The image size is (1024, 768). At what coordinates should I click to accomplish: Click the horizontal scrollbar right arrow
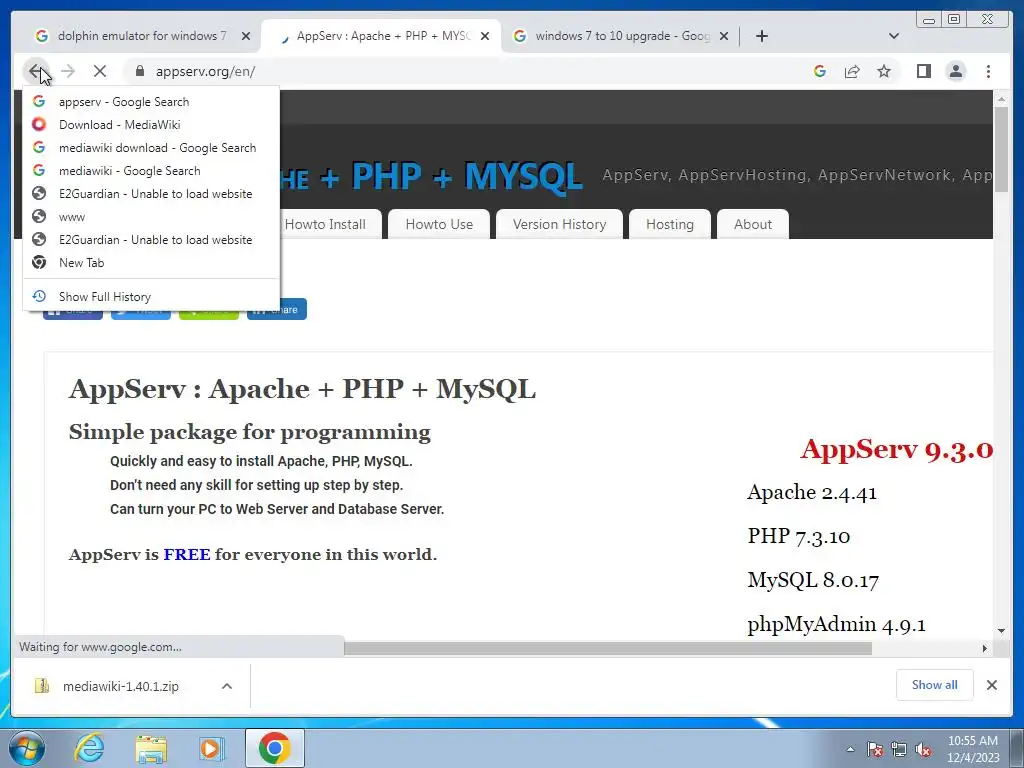click(x=985, y=648)
